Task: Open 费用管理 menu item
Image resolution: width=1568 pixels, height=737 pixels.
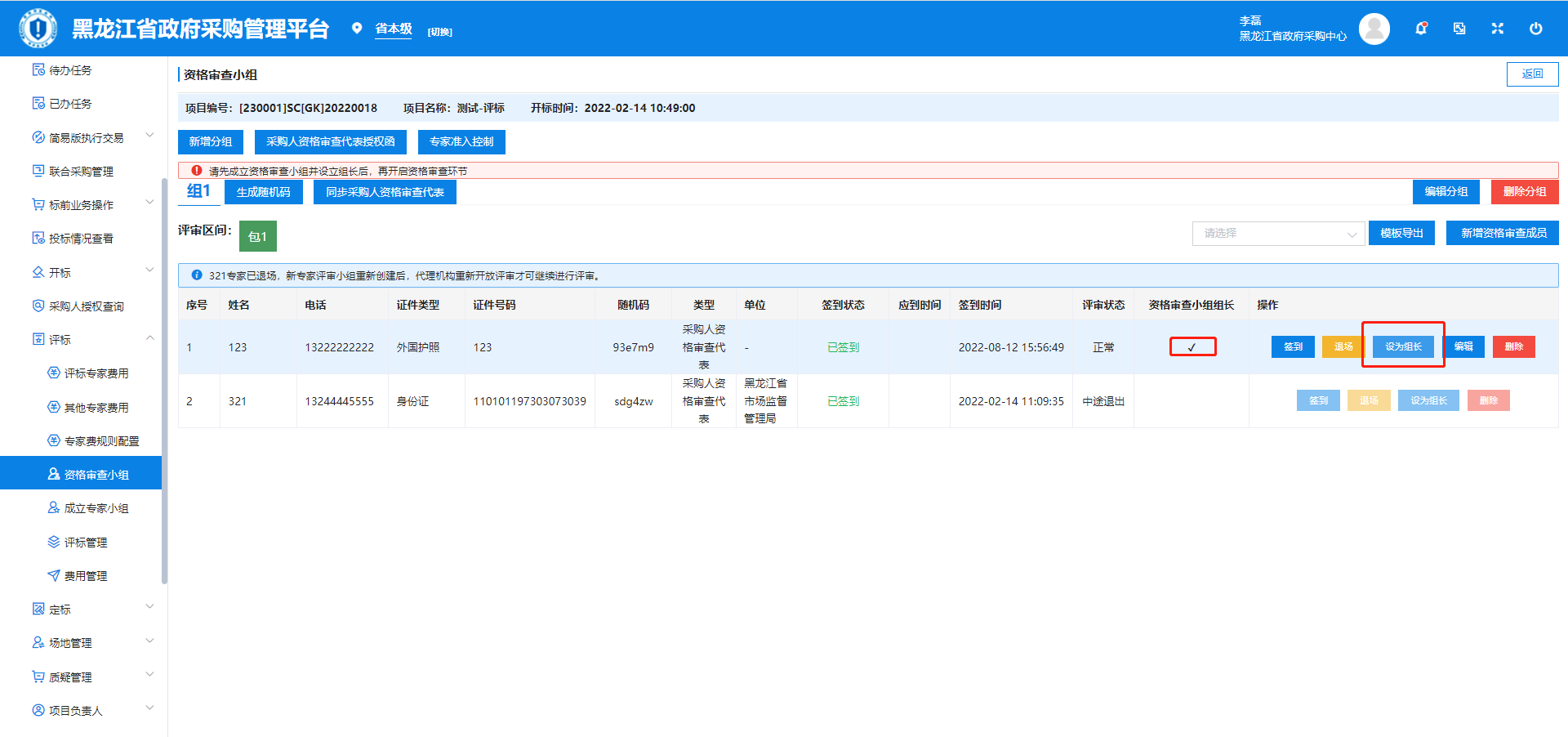Action: [x=81, y=576]
